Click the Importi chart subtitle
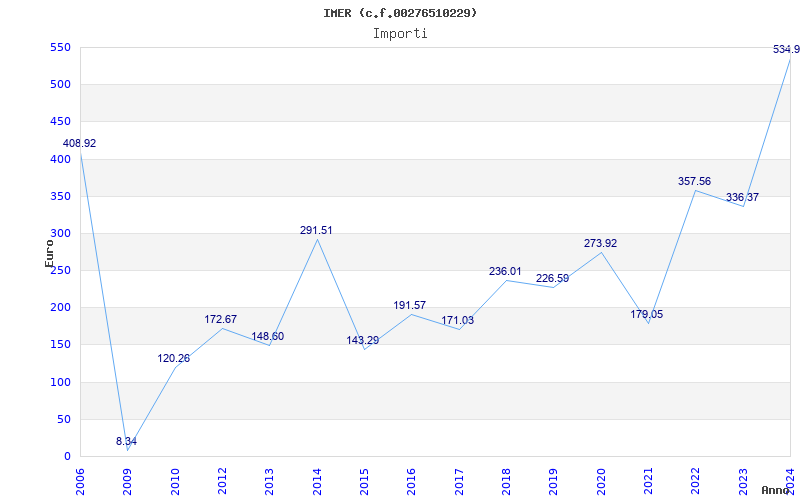The image size is (800, 500). (x=400, y=34)
